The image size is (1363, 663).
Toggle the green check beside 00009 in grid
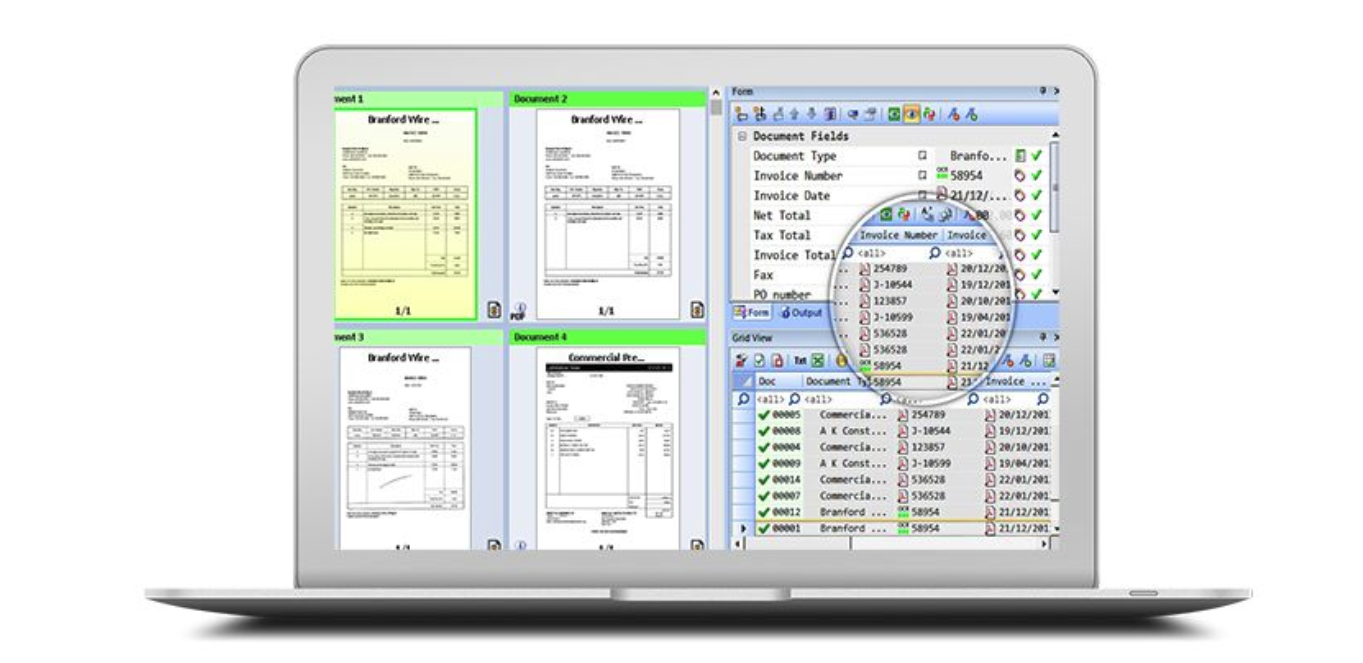764,463
